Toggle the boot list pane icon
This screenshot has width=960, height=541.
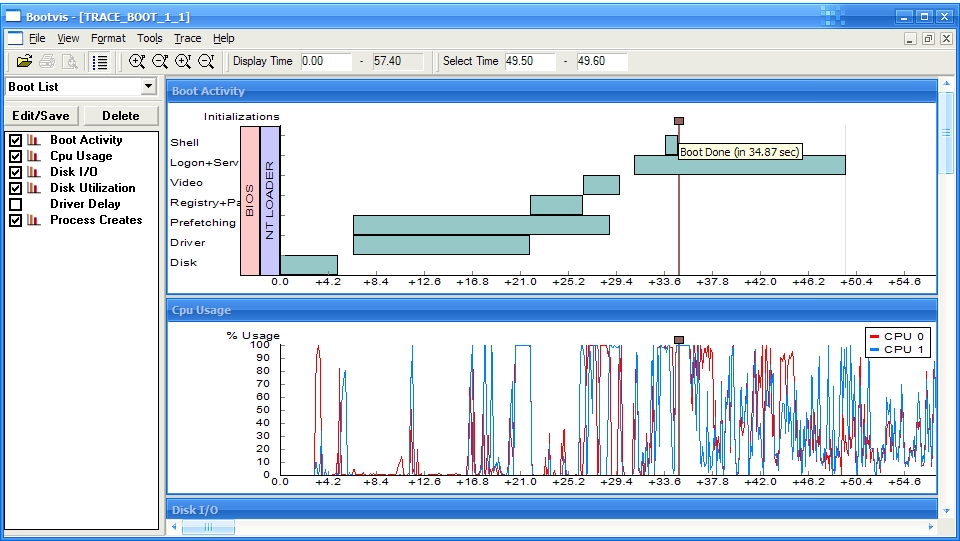tap(99, 61)
